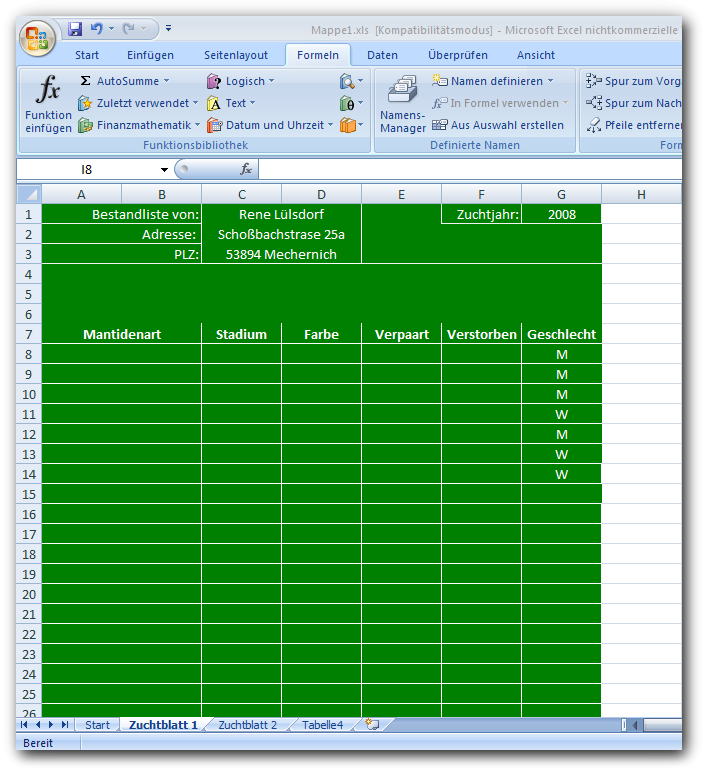Image resolution: width=706 pixels, height=774 pixels.
Task: Switch to the Überprüfen tab
Action: coord(458,55)
